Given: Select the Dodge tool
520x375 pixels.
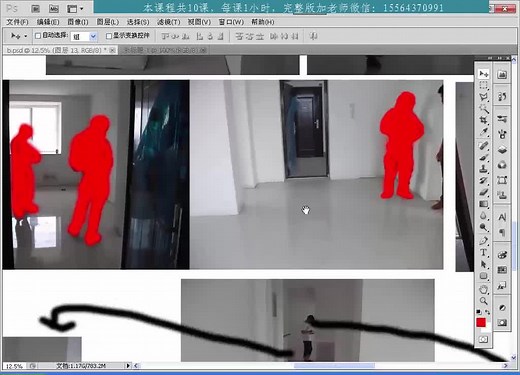Looking at the screenshot, I should (483, 227).
